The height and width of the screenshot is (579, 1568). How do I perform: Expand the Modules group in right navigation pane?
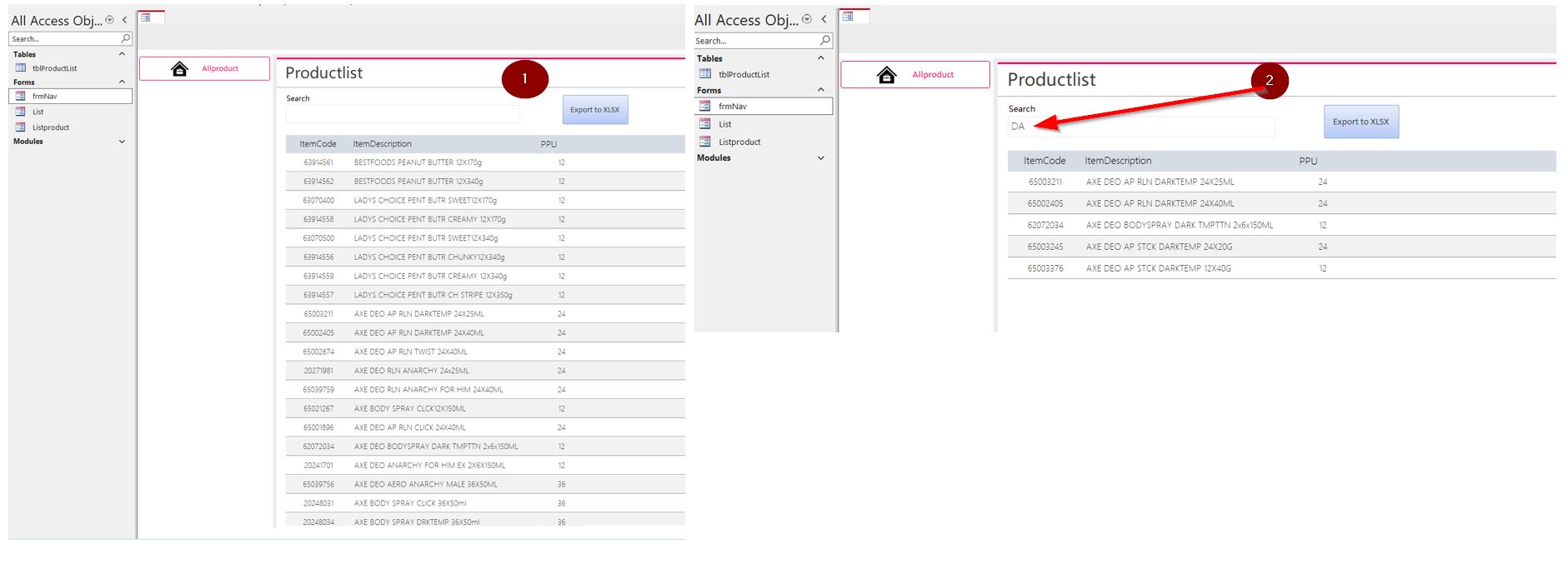(821, 157)
